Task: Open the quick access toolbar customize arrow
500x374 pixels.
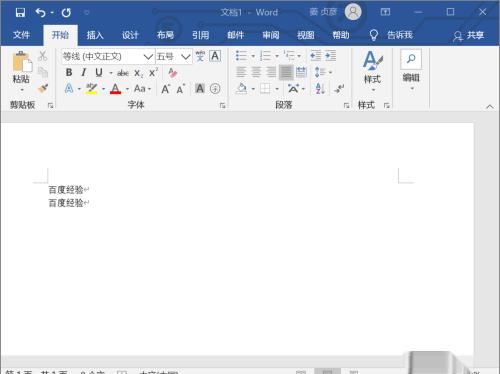Action: point(87,13)
